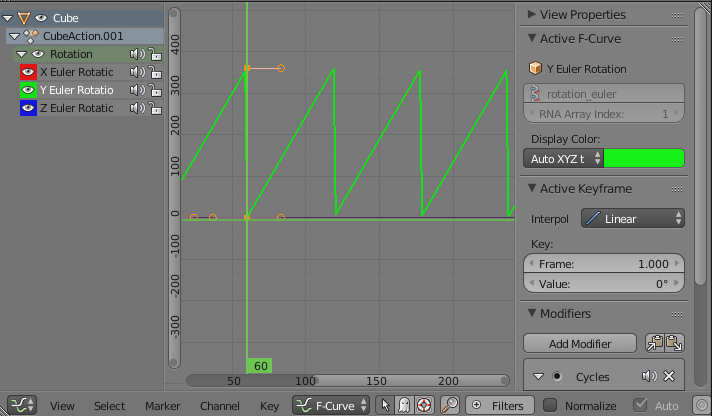Mute the Cycles modifier
Screen dimensions: 712x416
point(650,377)
